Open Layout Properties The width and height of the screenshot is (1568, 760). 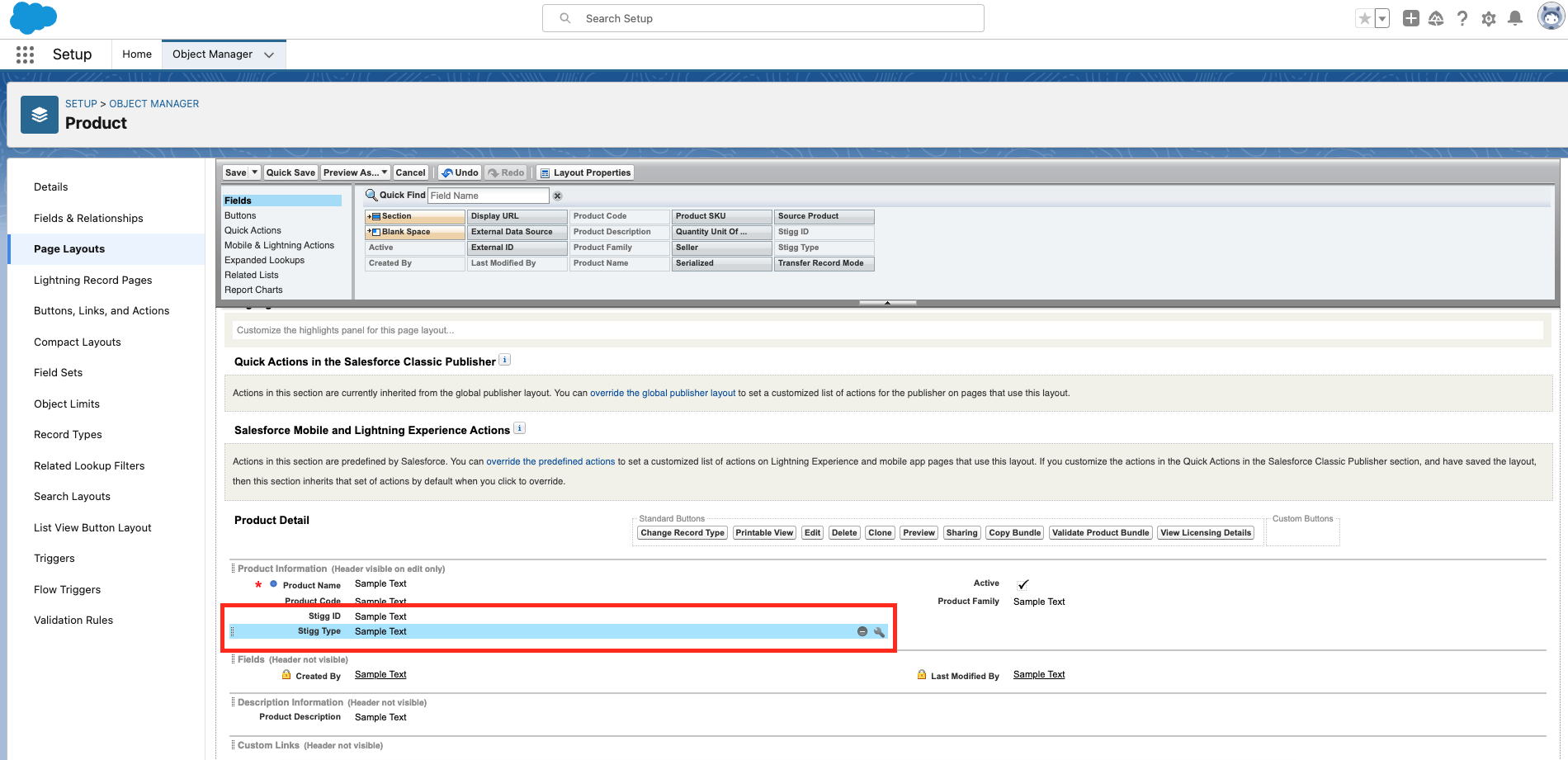pos(585,172)
